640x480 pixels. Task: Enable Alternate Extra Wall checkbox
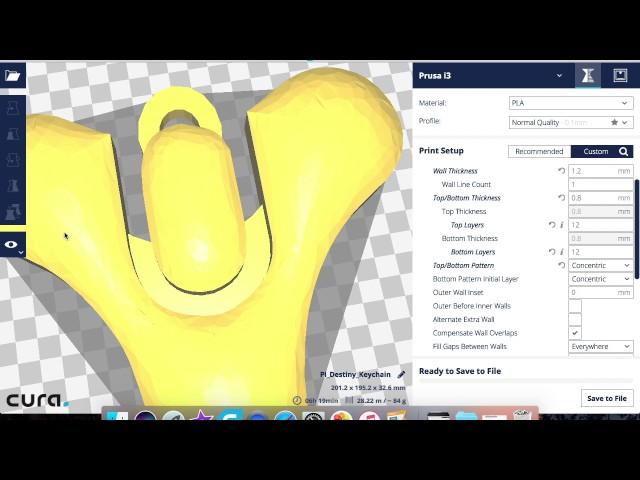coord(575,319)
